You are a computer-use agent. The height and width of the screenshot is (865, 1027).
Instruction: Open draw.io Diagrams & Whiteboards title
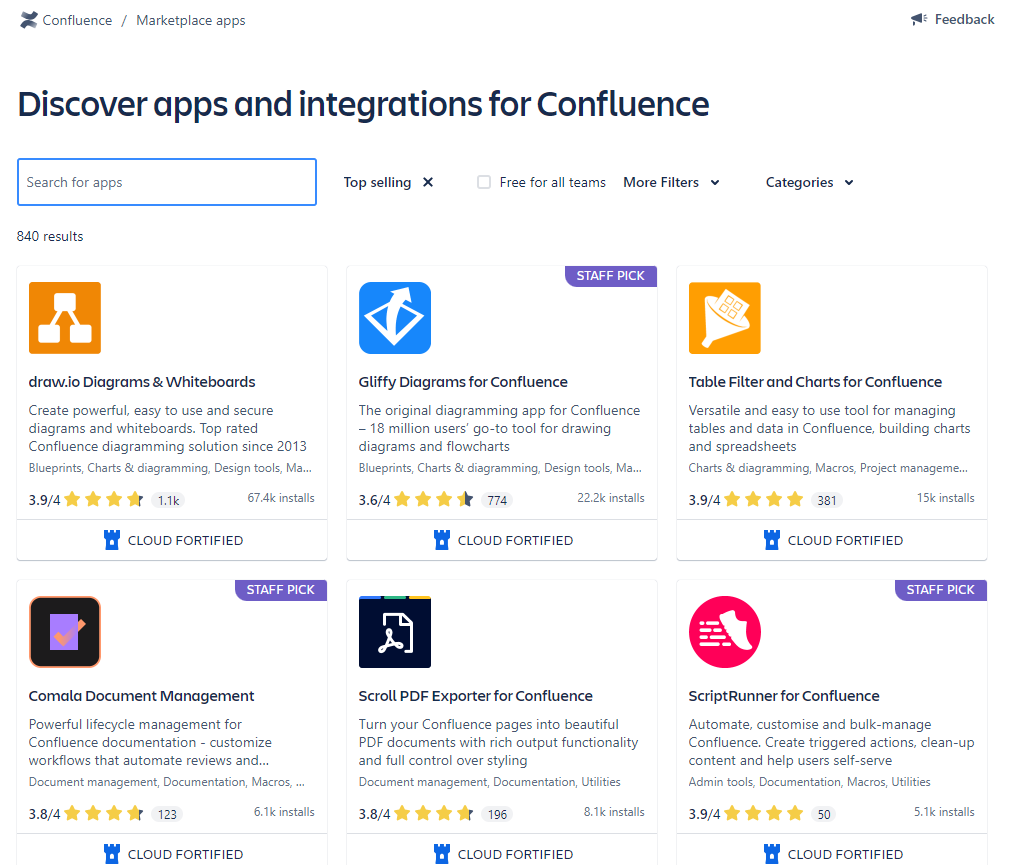pyautogui.click(x=142, y=382)
